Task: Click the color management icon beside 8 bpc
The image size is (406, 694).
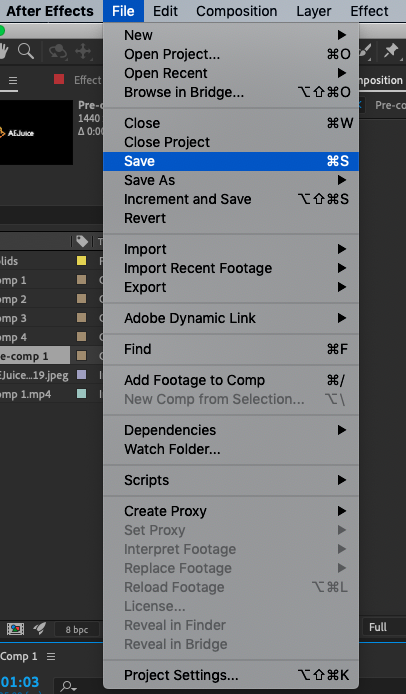Action: [x=15, y=628]
